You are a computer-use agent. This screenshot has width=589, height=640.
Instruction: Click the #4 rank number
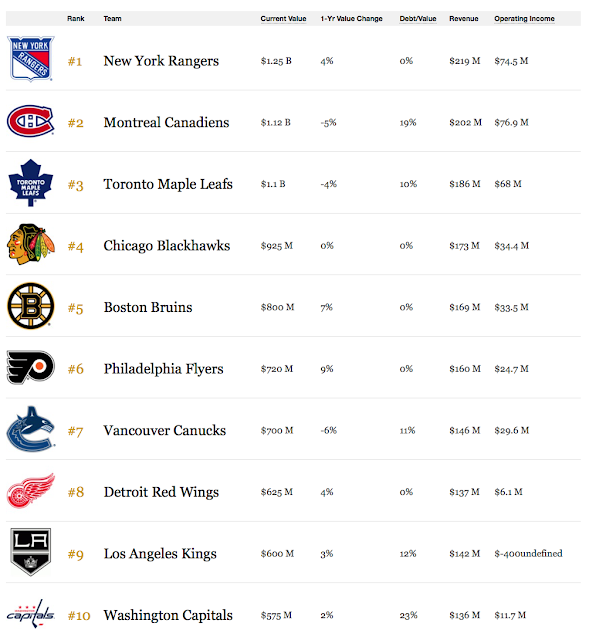pos(76,247)
